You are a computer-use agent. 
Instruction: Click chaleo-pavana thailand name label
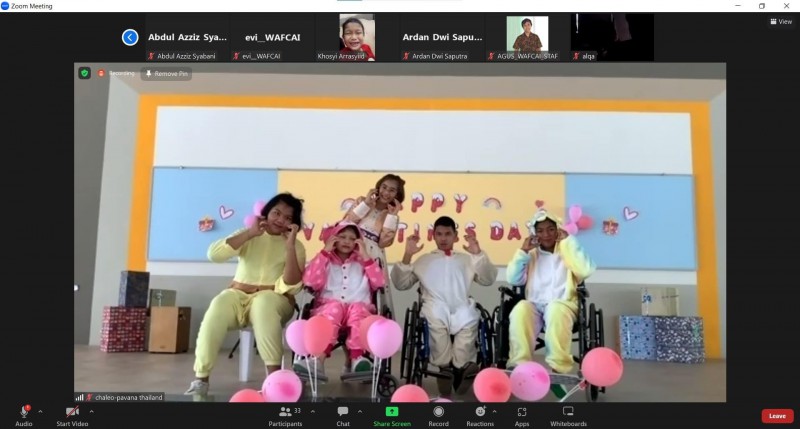click(x=129, y=397)
